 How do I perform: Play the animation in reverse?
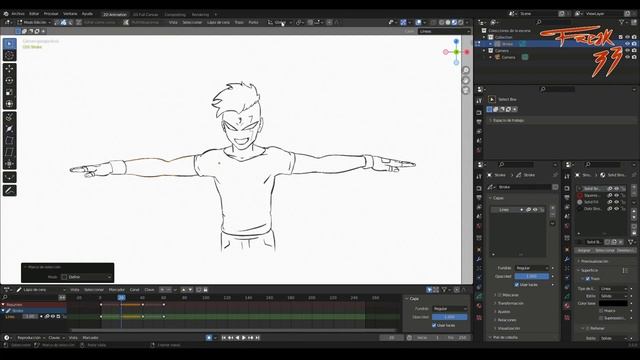[x=237, y=338]
